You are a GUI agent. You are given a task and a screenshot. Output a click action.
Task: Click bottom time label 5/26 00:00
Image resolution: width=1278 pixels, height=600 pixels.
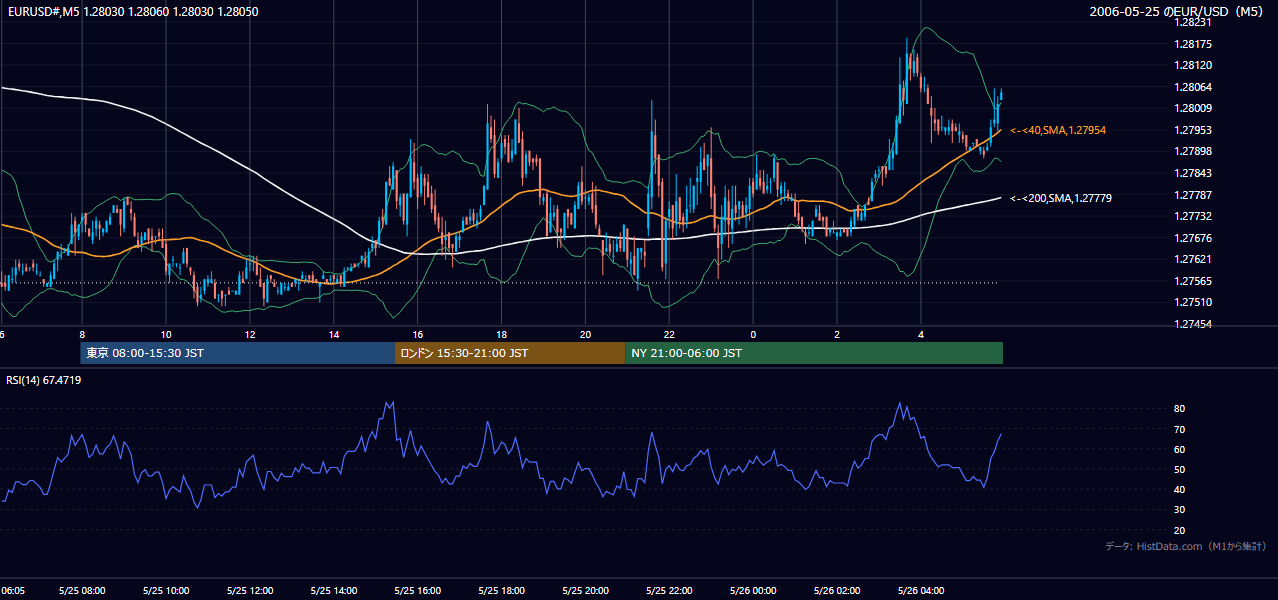pyautogui.click(x=753, y=590)
